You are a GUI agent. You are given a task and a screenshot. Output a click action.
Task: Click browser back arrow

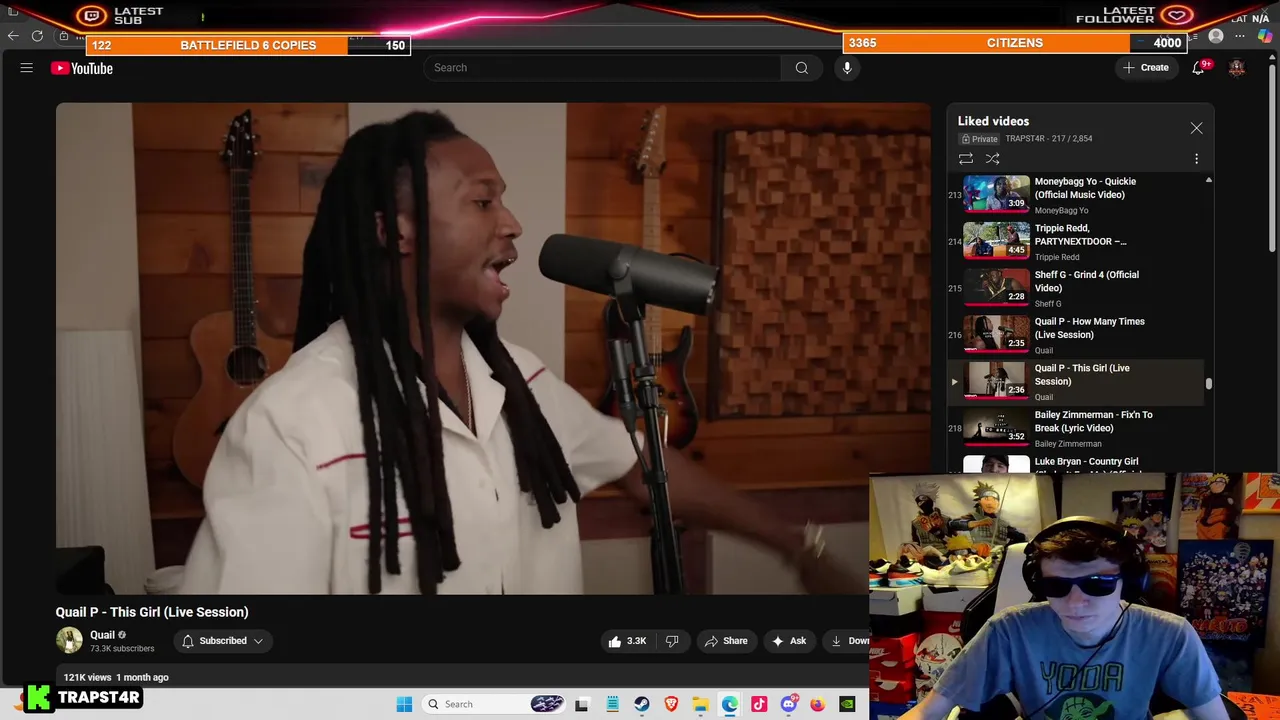[x=13, y=36]
